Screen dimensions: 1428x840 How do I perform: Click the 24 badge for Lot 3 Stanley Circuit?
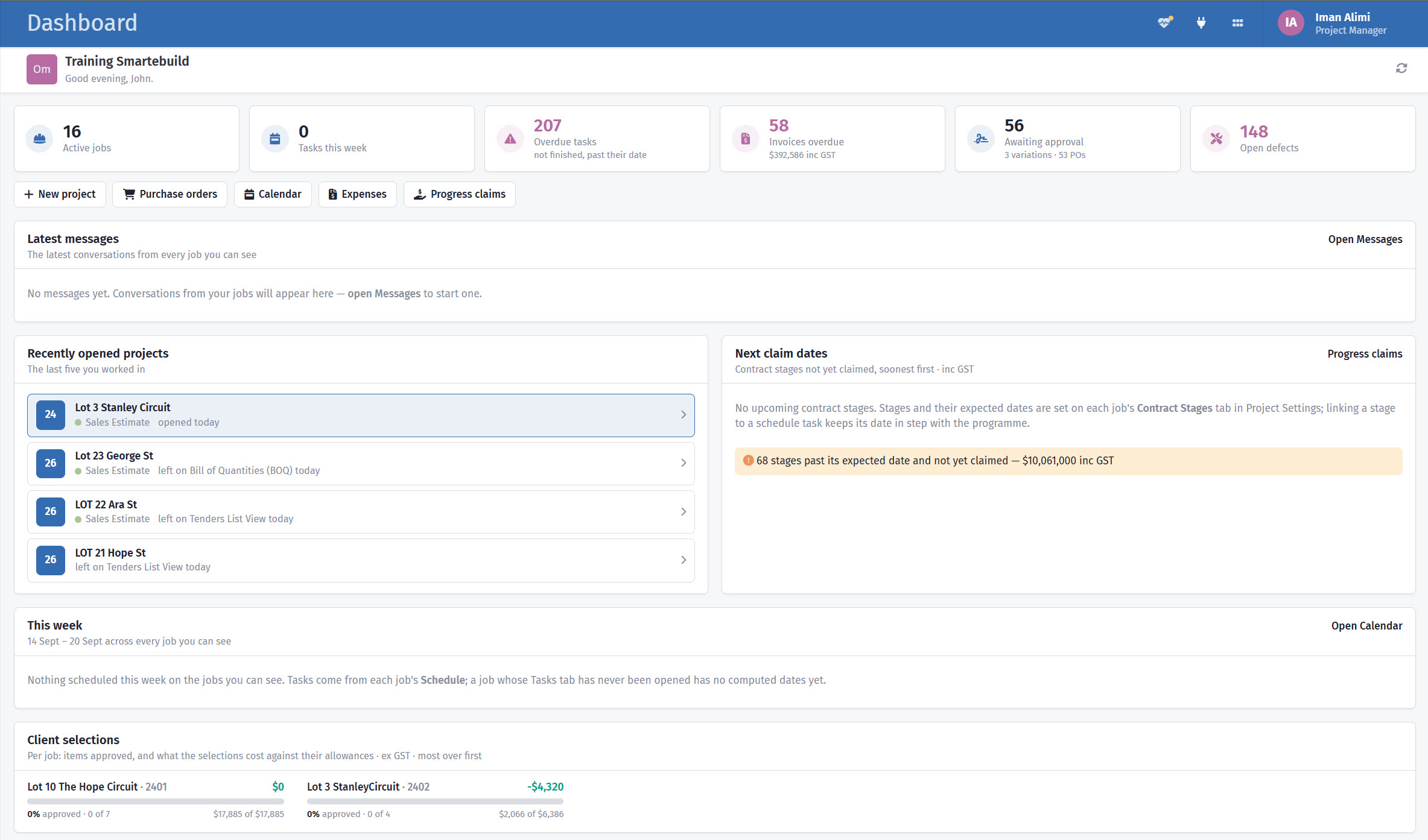pos(51,415)
